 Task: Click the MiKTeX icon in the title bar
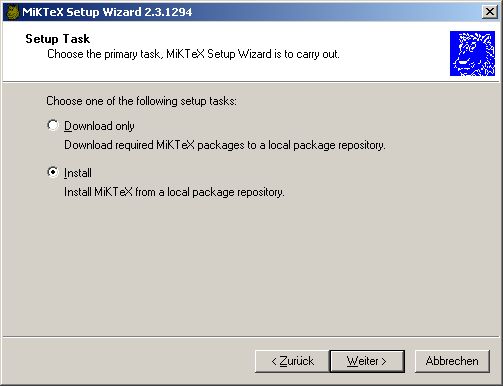13,12
